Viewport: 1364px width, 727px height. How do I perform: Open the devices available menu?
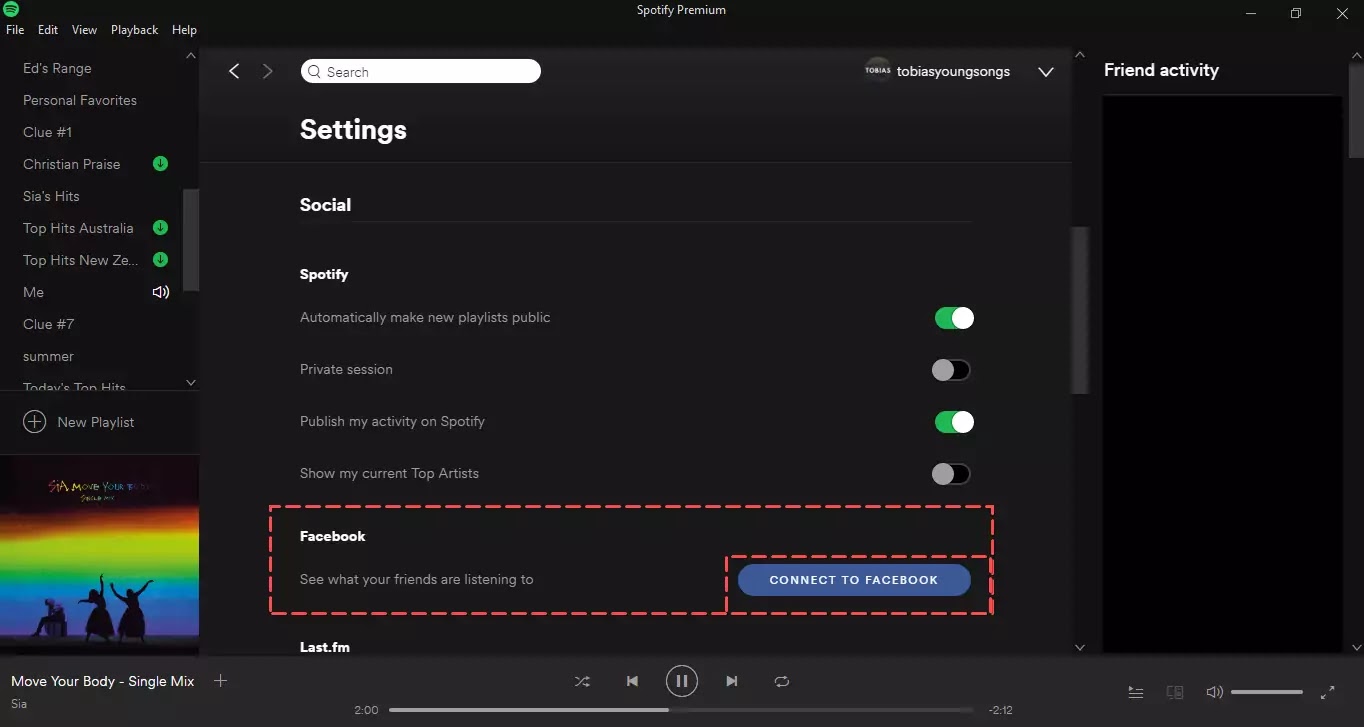pos(1175,692)
